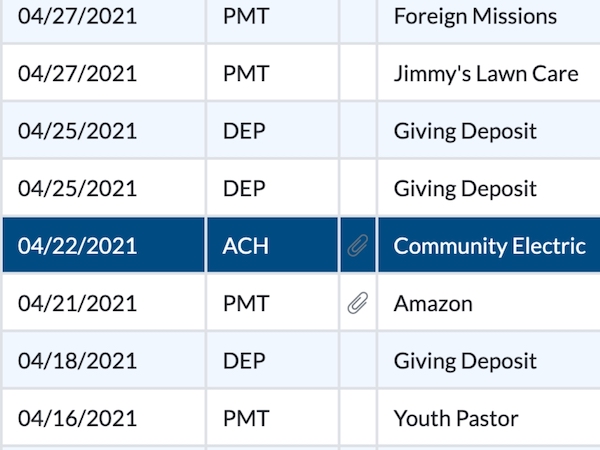The height and width of the screenshot is (450, 600).
Task: Select the 04/18/2021 date cell
Action: (77, 361)
